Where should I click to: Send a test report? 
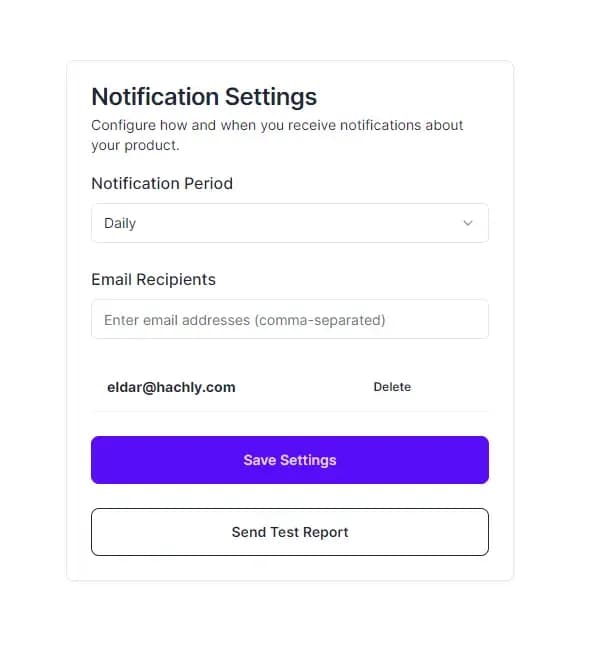point(290,532)
